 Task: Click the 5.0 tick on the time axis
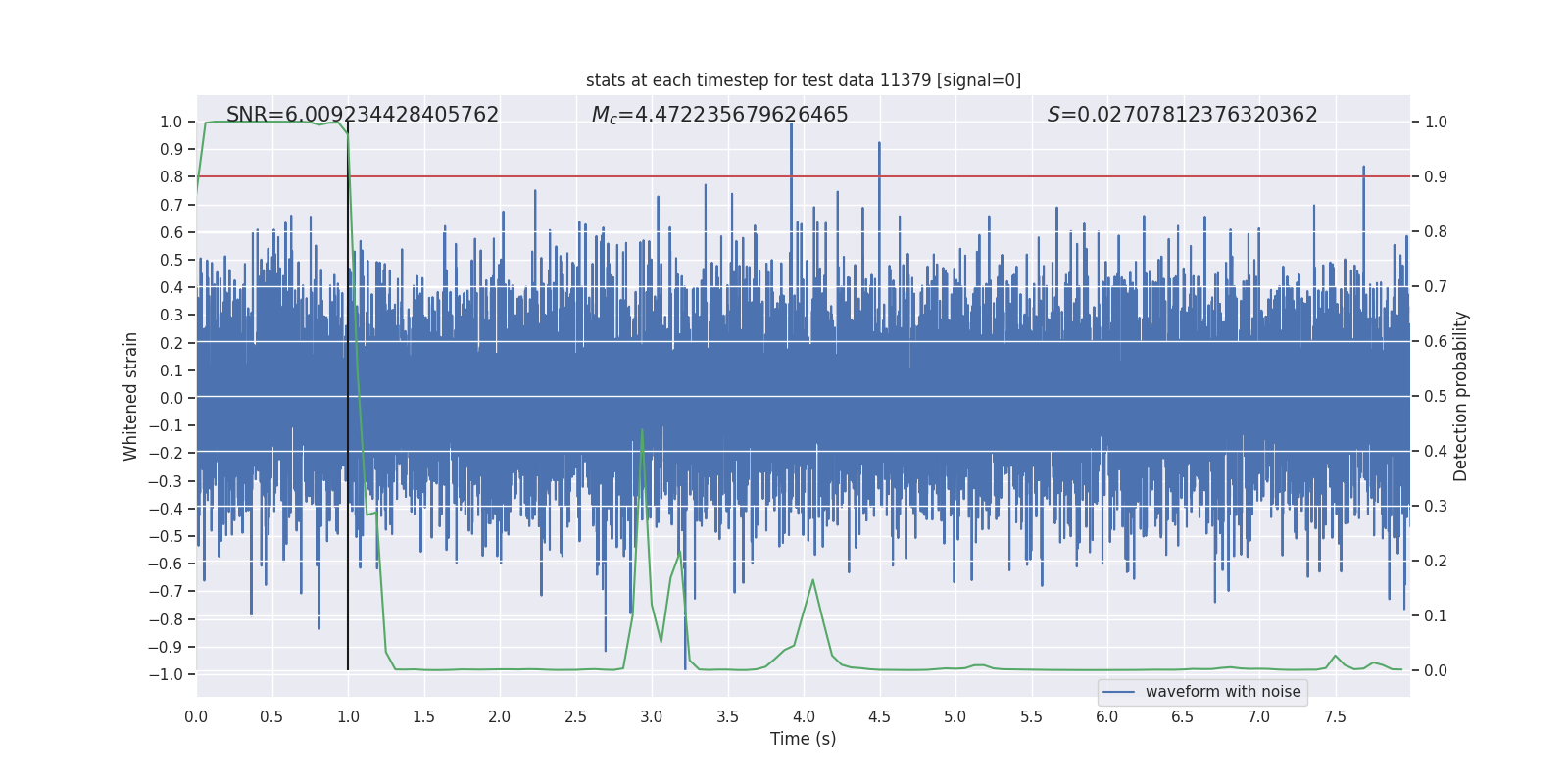955,716
